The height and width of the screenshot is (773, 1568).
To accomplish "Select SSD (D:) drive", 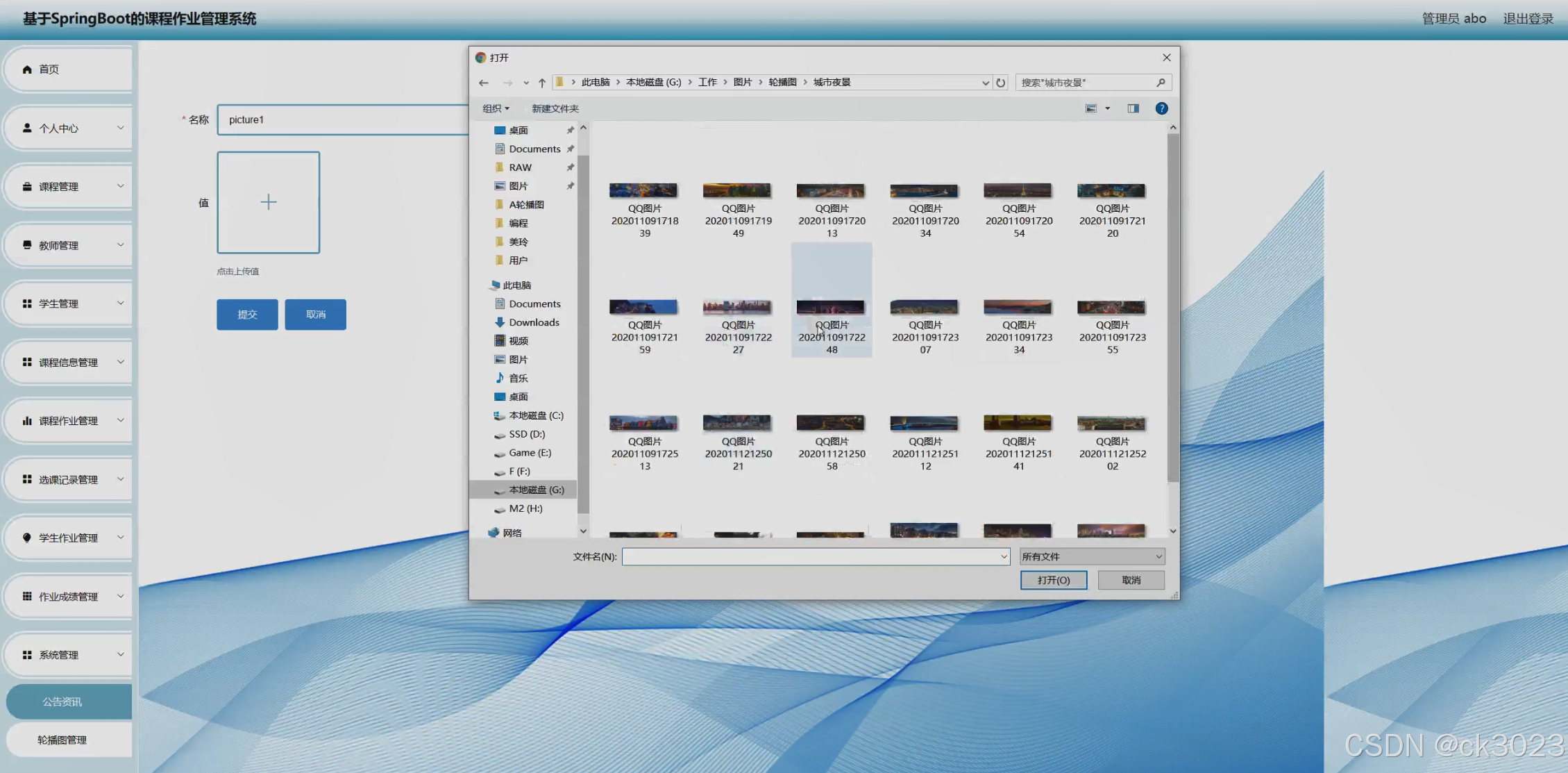I will 526,434.
